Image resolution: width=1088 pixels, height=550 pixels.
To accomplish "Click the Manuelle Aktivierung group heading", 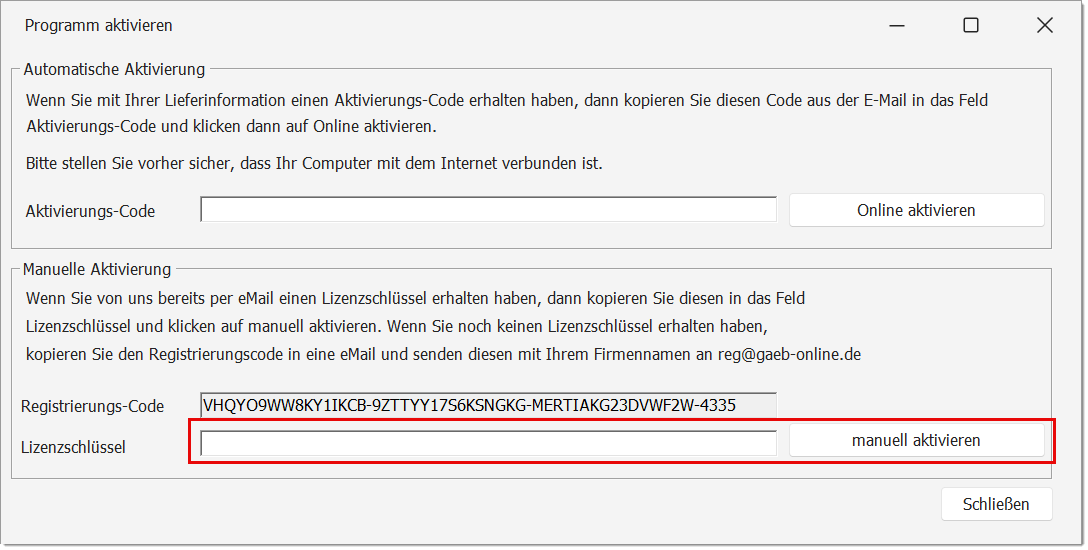I will coord(97,269).
